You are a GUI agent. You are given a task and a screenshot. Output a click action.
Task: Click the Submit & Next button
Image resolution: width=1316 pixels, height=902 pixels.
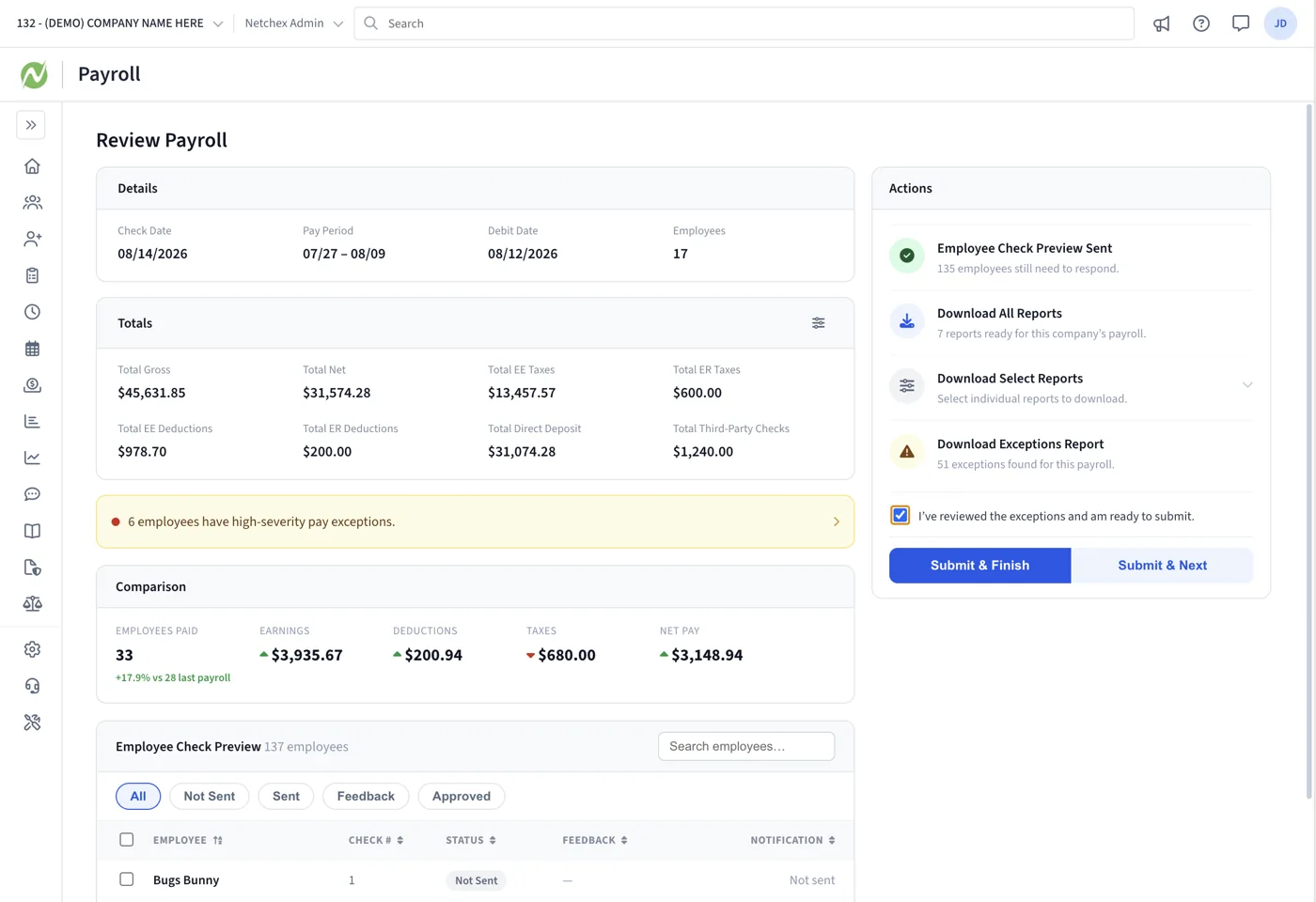(1162, 566)
